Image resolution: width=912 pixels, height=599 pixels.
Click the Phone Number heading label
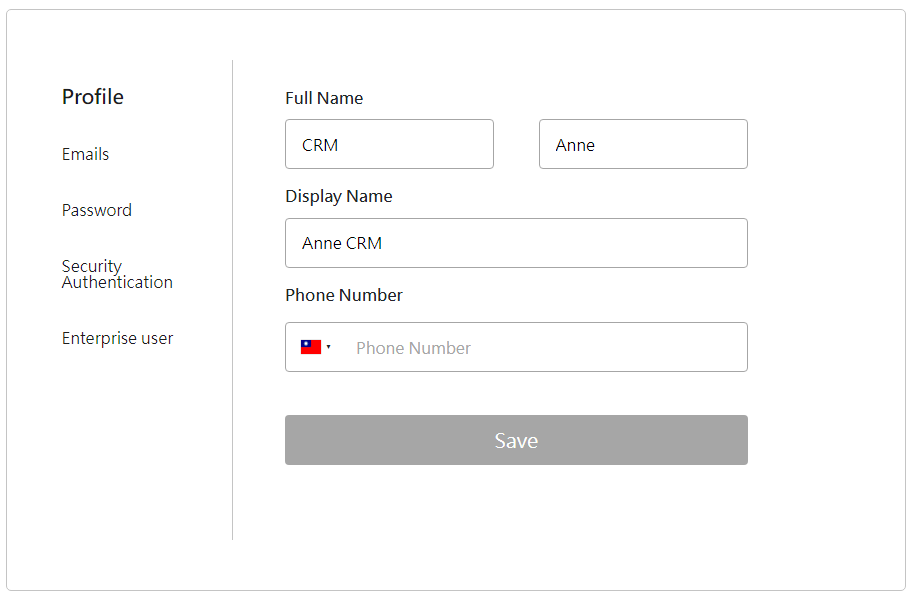(343, 295)
